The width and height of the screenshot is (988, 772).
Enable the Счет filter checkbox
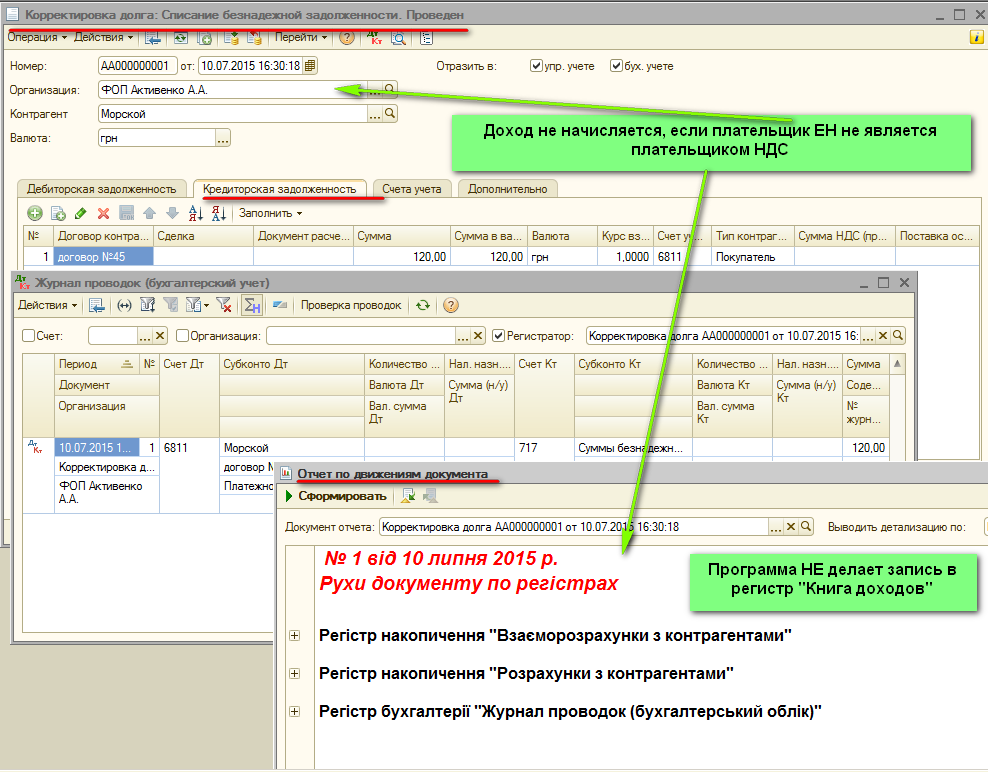point(28,336)
